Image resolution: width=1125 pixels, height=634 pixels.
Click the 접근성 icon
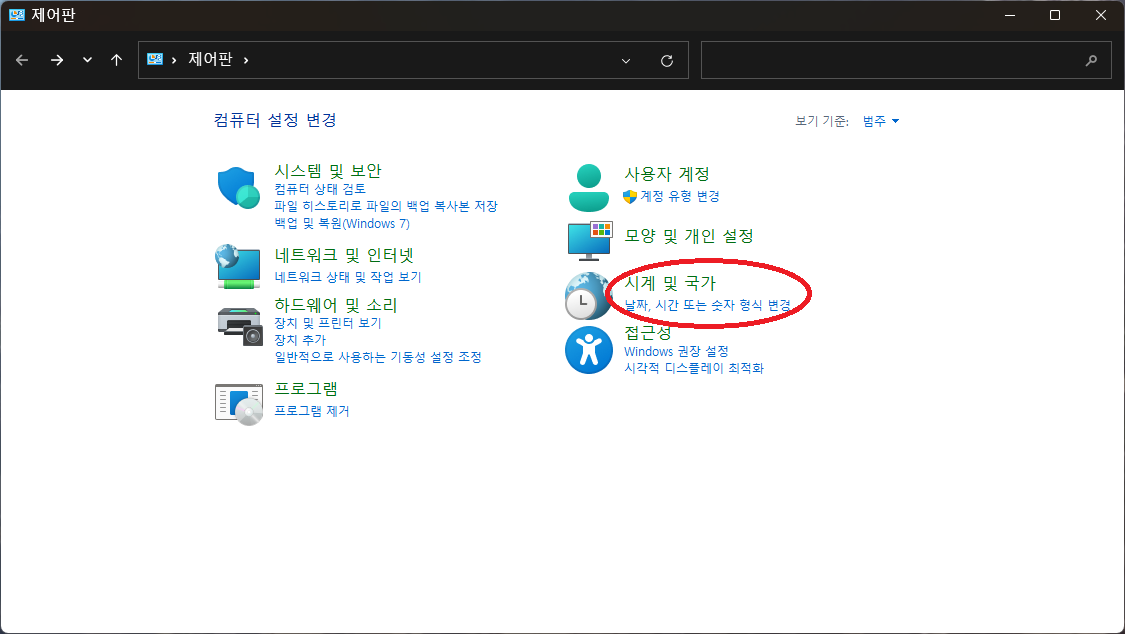tap(589, 351)
